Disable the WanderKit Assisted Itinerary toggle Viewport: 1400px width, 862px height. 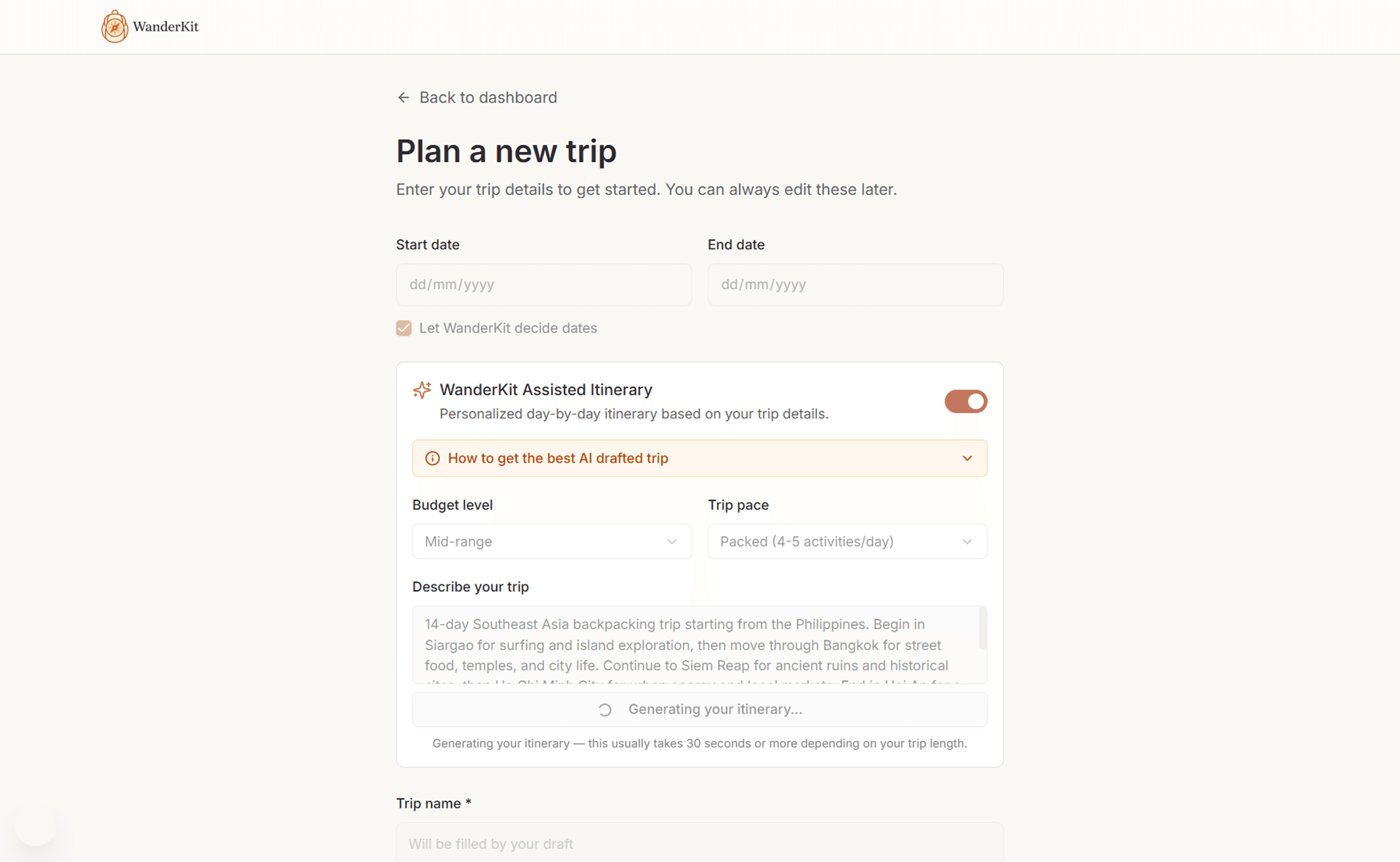coord(966,401)
